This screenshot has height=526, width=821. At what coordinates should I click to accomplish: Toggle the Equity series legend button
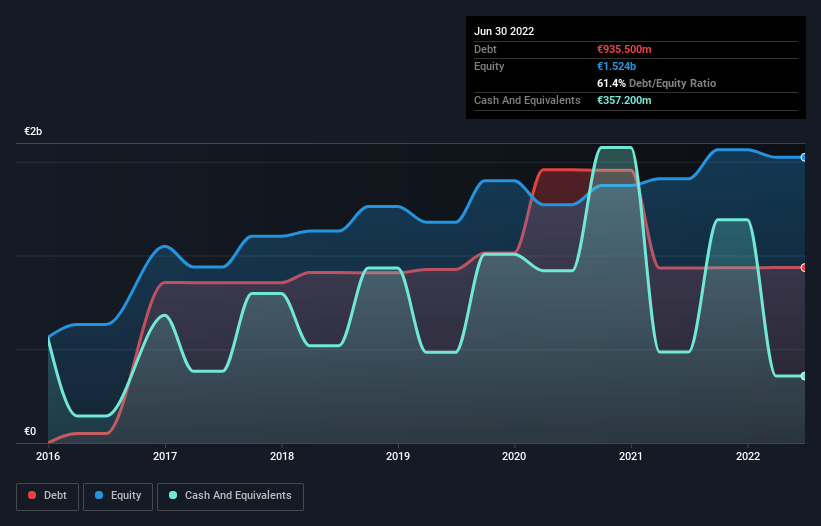(x=118, y=496)
